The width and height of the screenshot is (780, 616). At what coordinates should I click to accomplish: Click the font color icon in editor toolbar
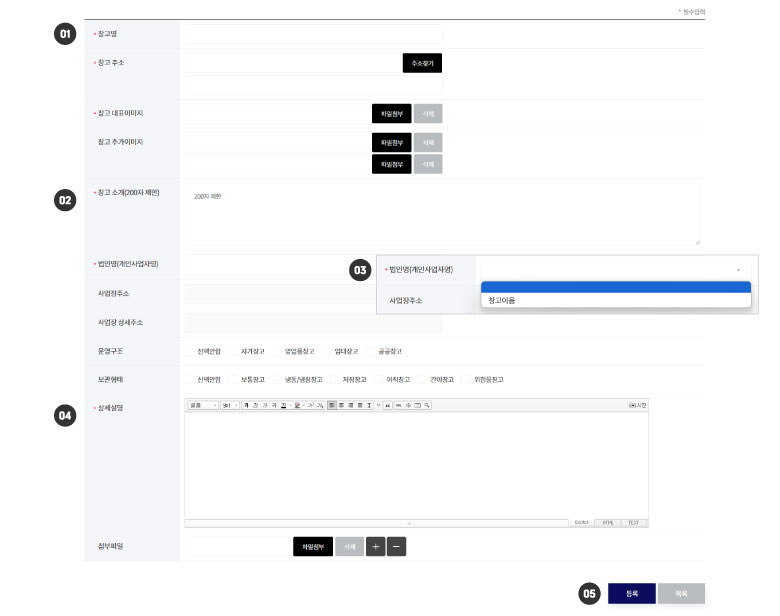tap(284, 405)
